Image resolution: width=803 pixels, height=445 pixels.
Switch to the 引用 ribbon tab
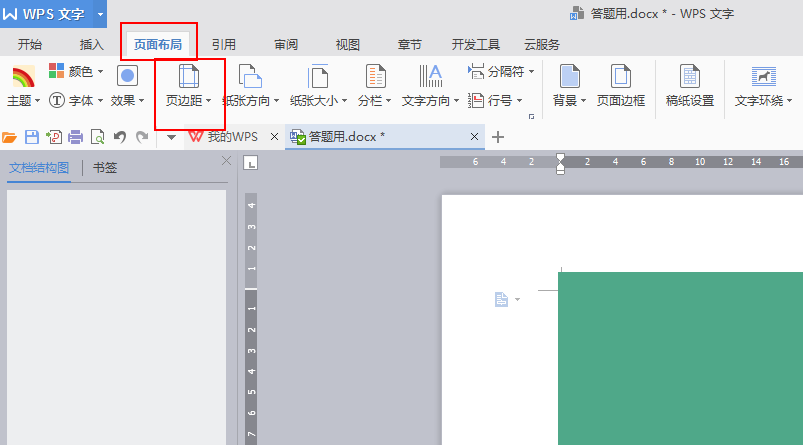pyautogui.click(x=224, y=45)
